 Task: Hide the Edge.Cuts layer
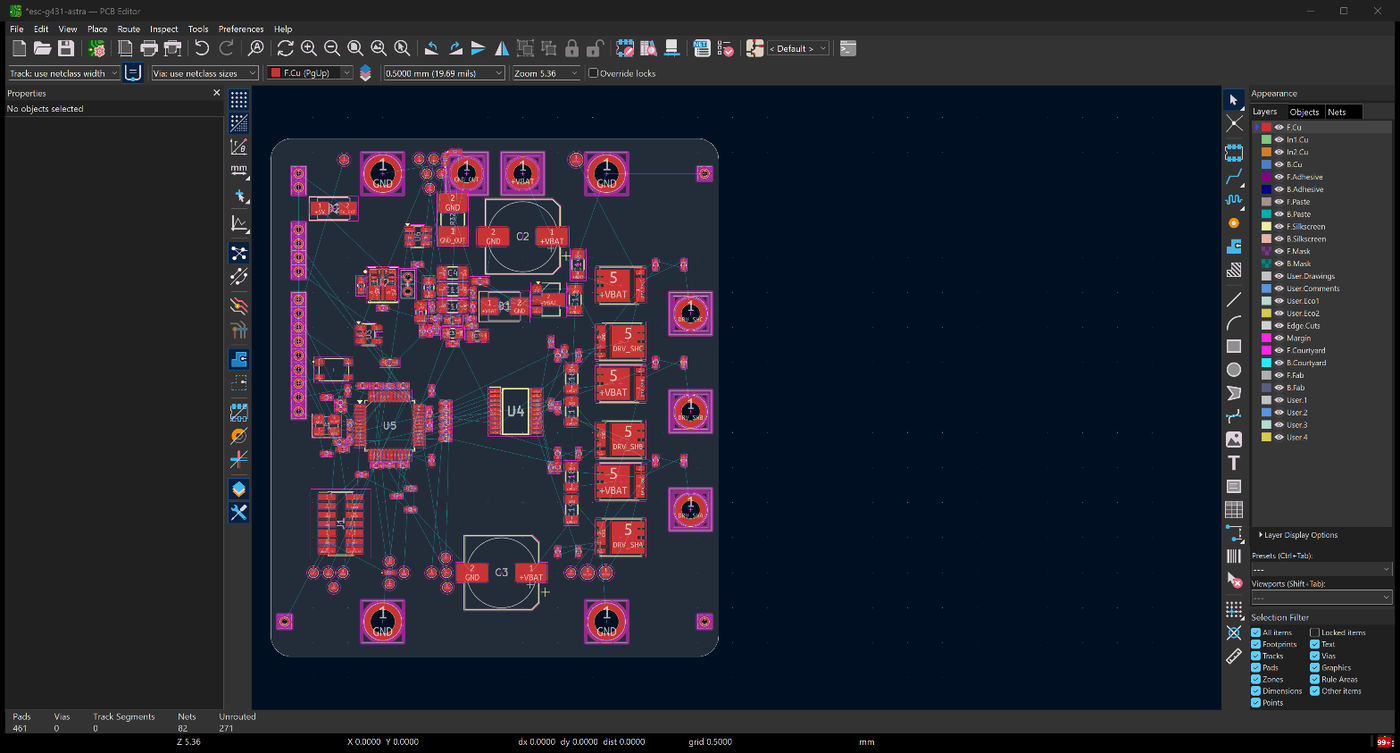point(1279,325)
